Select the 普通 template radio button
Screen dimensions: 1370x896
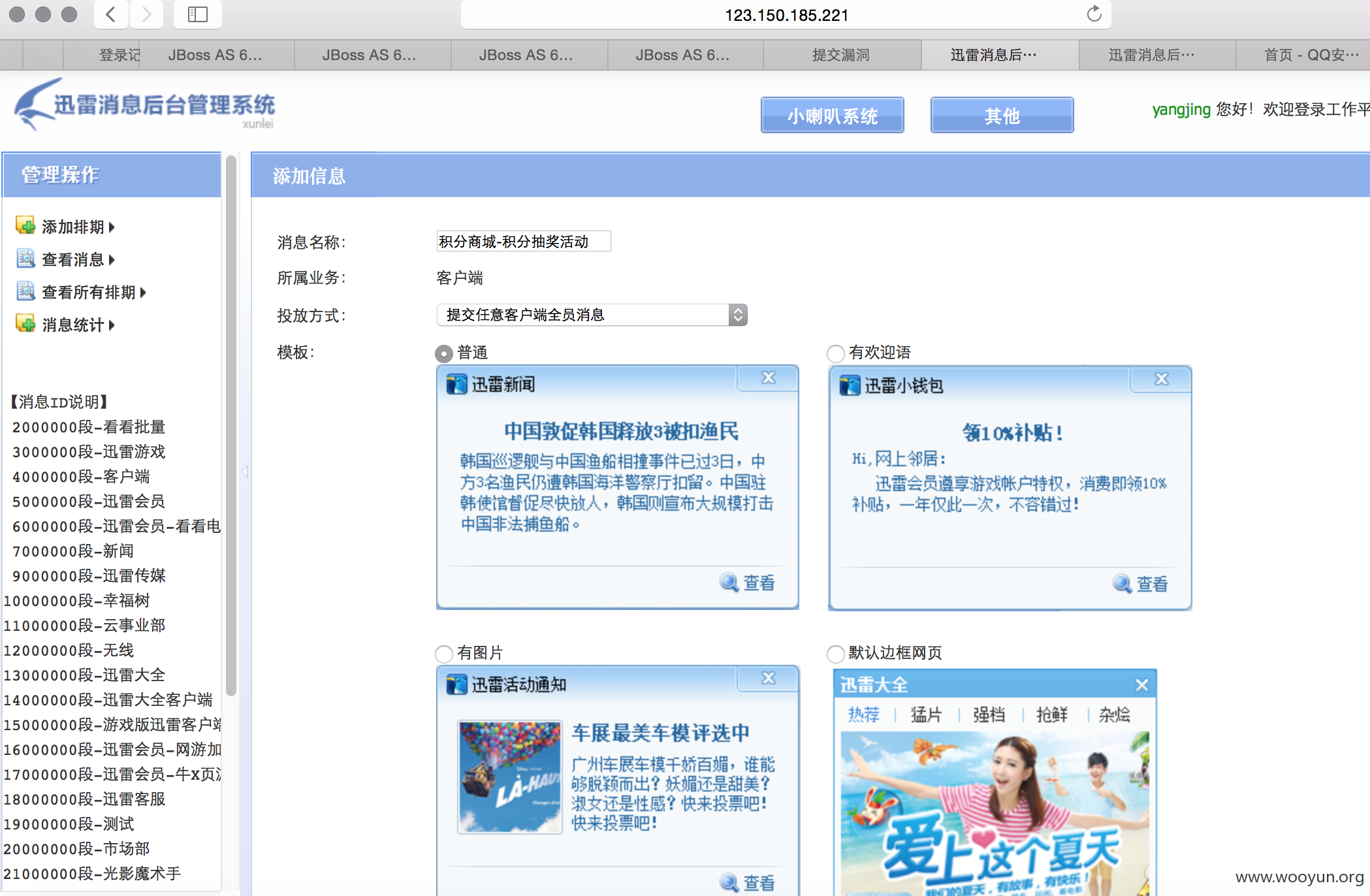pyautogui.click(x=444, y=353)
